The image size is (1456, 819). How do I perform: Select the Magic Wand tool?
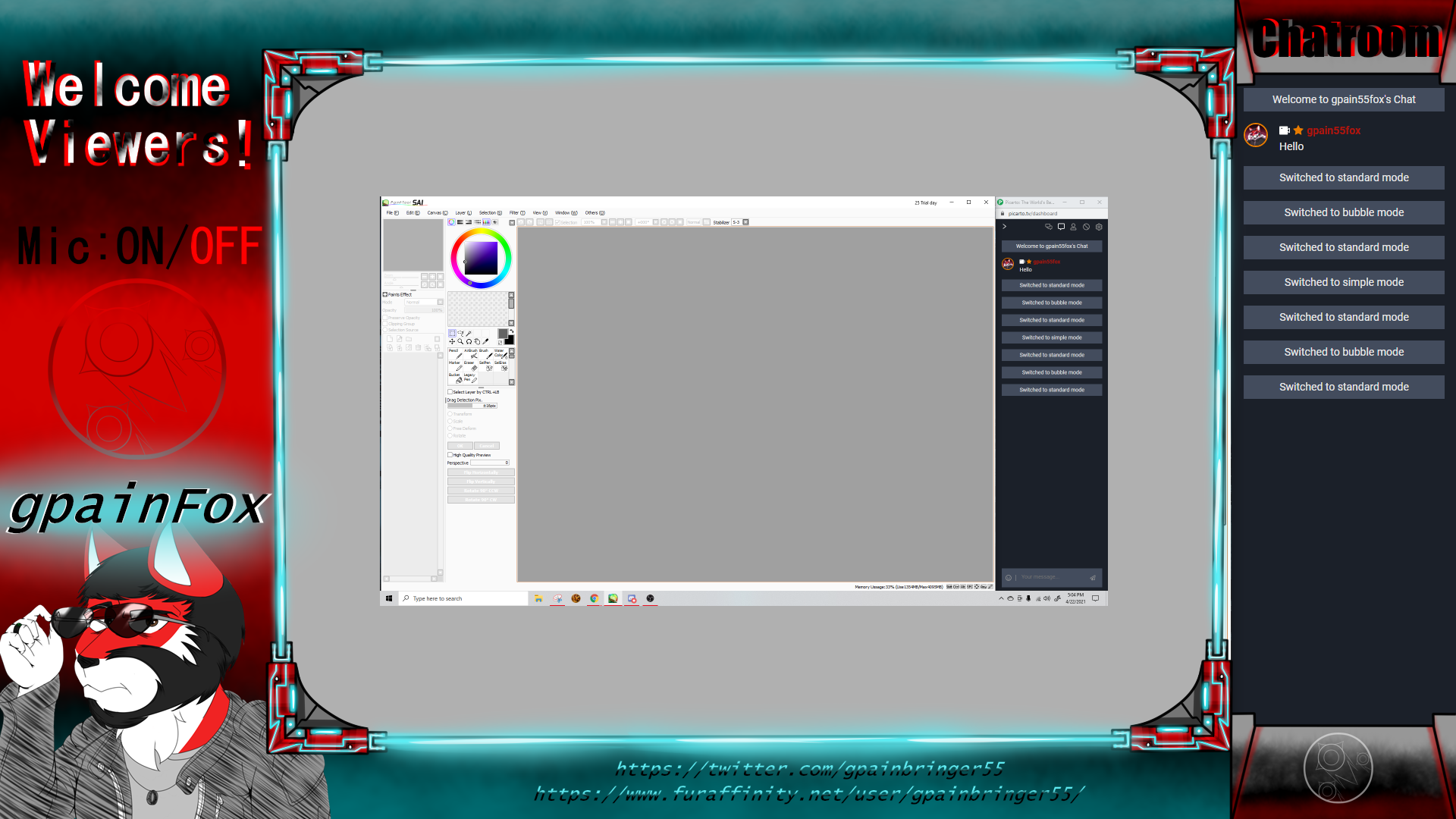click(469, 333)
